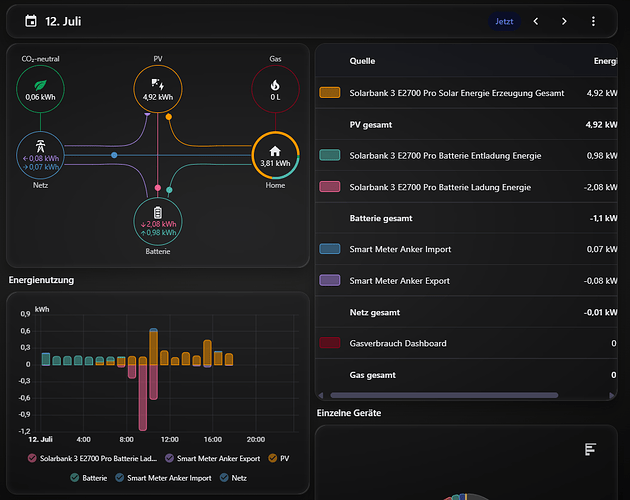
Task: Click the 0,98 kWh battery discharge value
Action: (158, 232)
